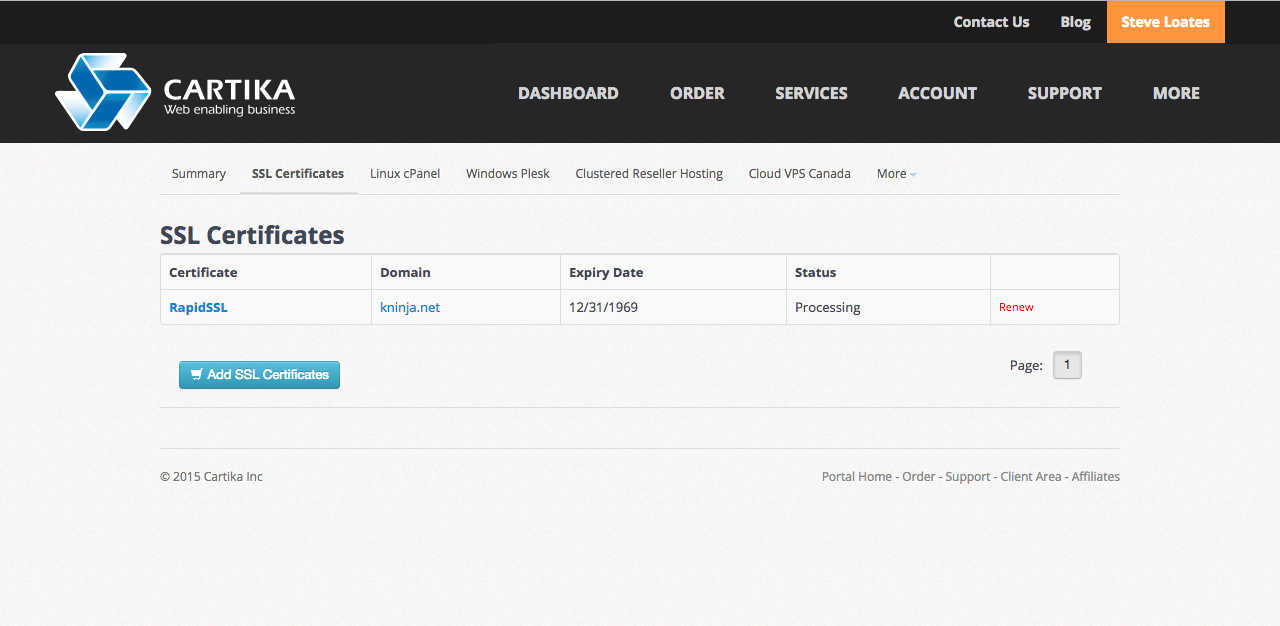Open the SERVICES menu
This screenshot has width=1280, height=626.
pos(811,93)
